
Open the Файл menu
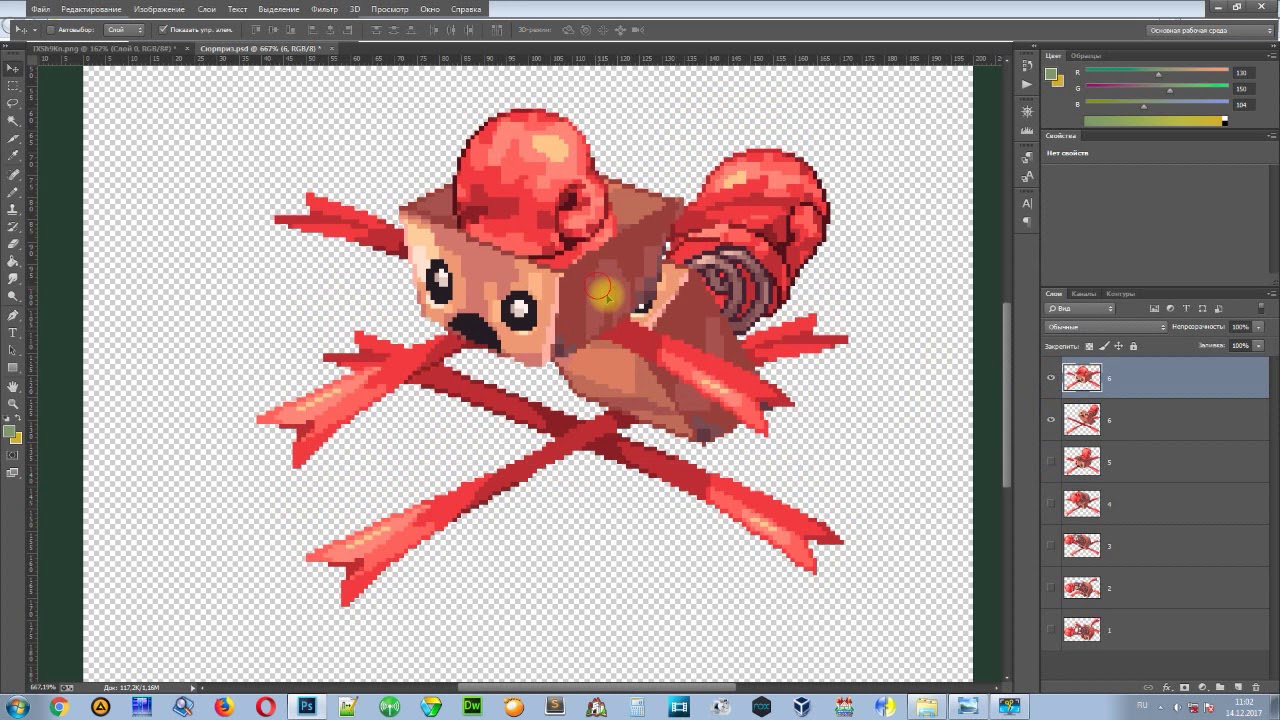pyautogui.click(x=40, y=9)
